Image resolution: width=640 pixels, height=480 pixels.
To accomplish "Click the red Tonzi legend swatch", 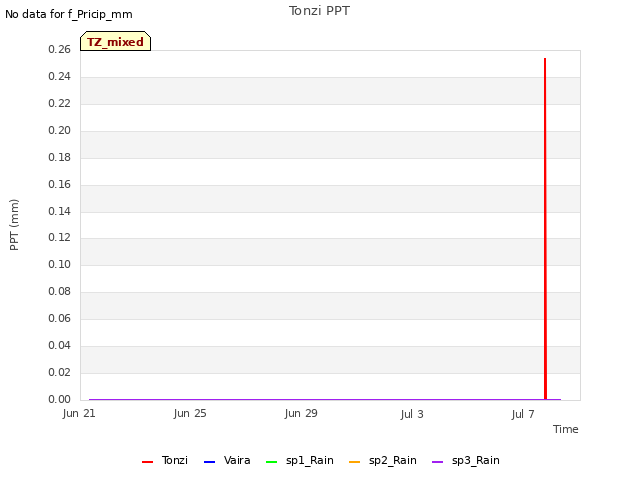I will pos(147,462).
